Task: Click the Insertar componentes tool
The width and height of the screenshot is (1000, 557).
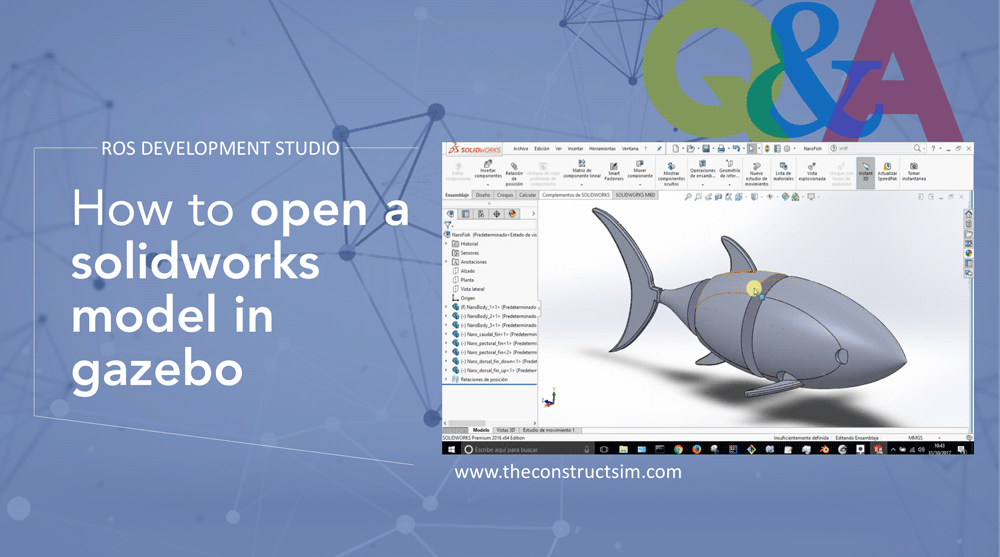Action: 488,170
